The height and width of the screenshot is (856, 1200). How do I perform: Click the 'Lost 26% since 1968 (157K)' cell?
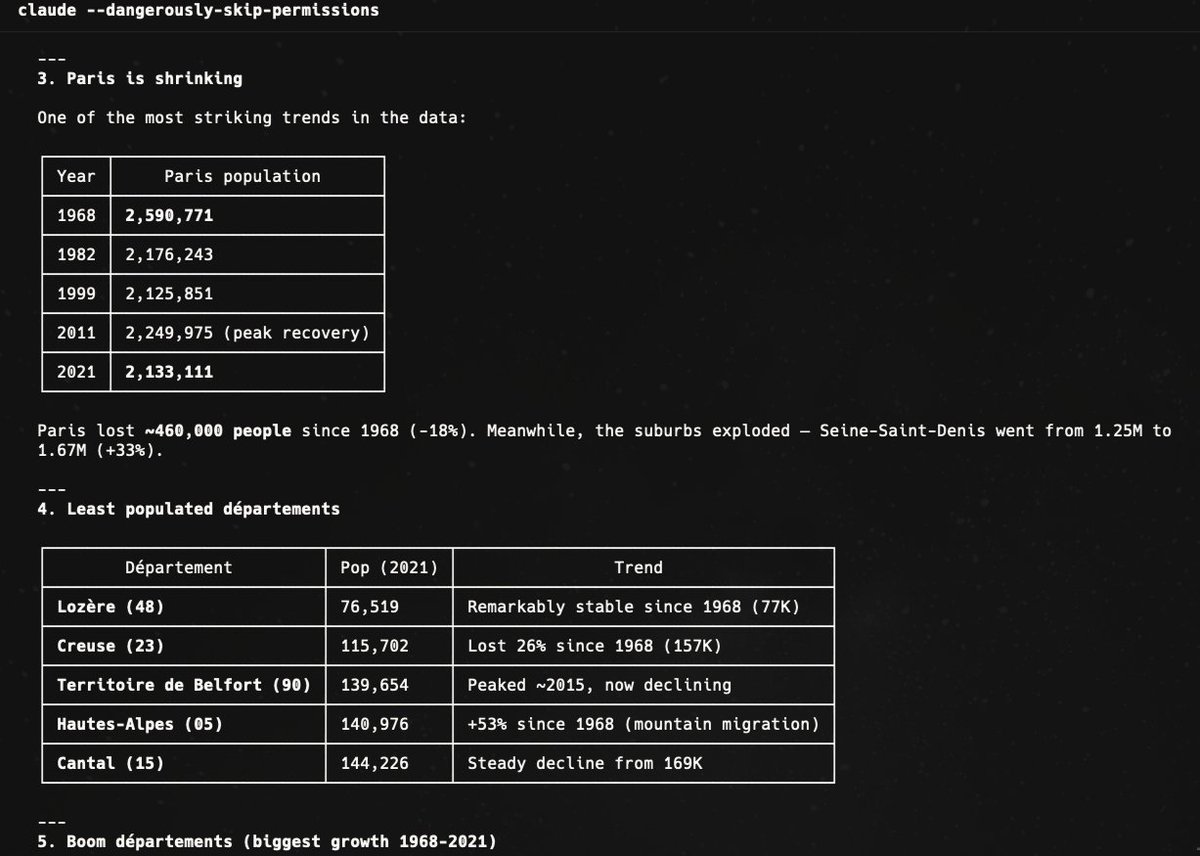[x=594, y=645]
